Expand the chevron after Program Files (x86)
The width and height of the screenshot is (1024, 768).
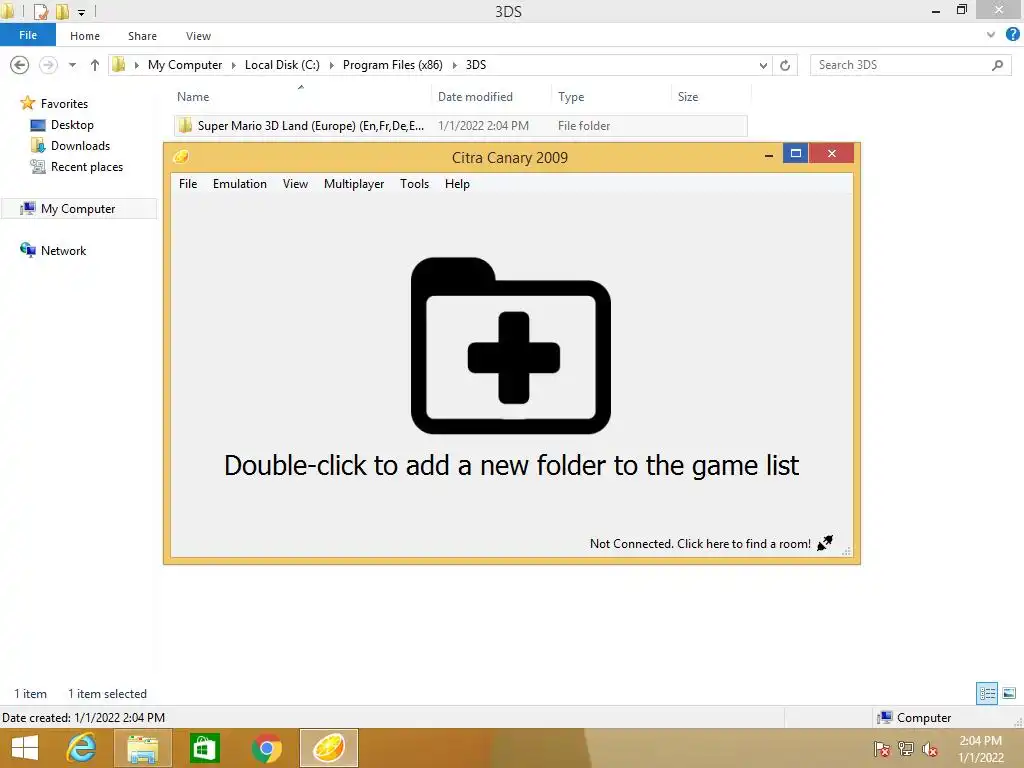(455, 65)
